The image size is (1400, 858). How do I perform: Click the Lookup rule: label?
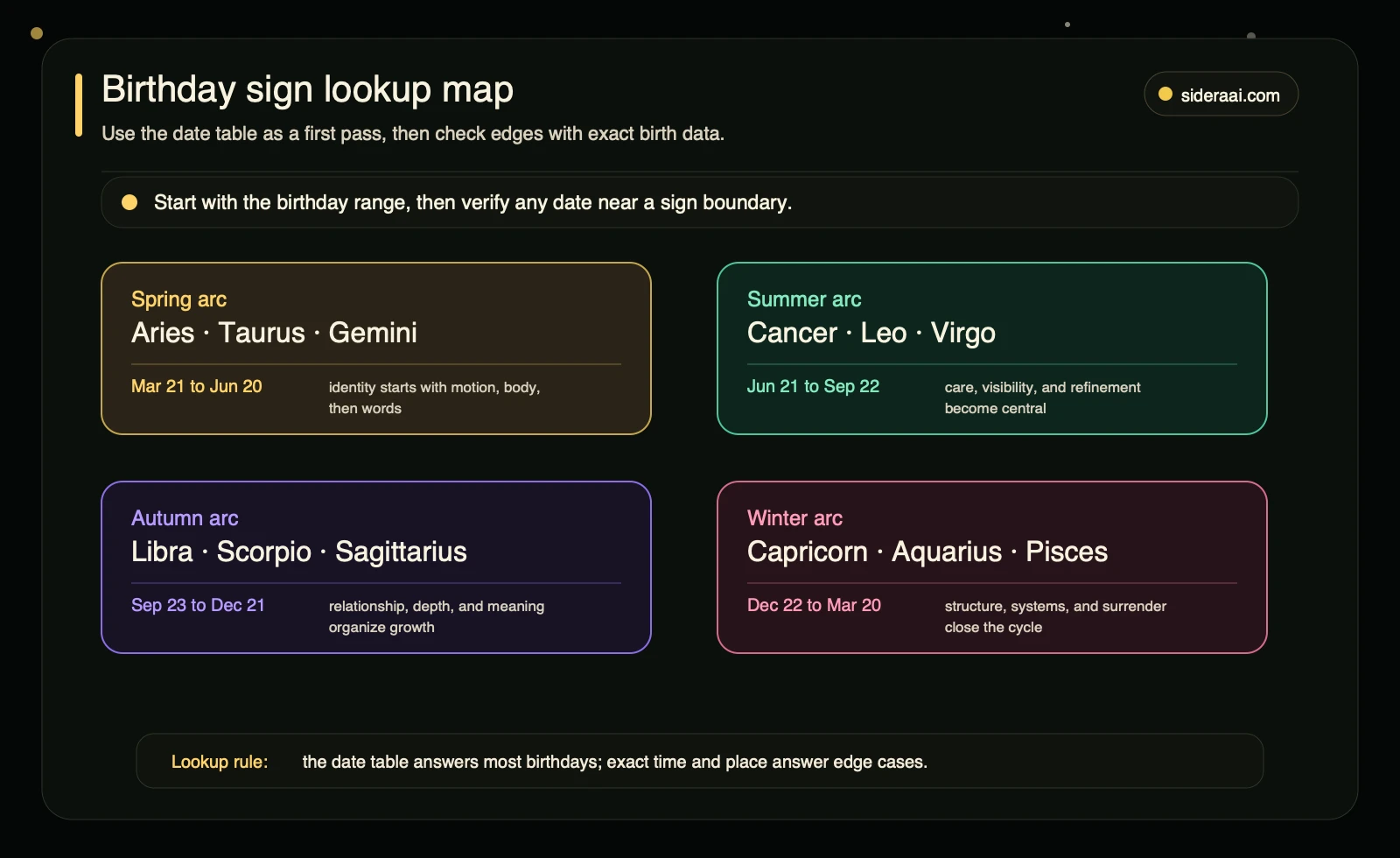[220, 762]
